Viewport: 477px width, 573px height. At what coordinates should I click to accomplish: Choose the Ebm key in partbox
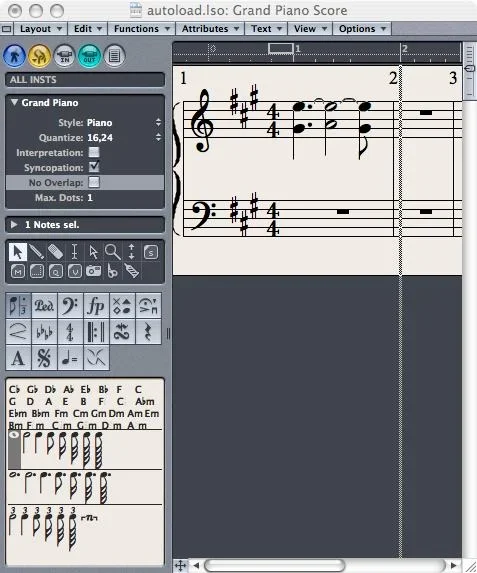coord(18,414)
